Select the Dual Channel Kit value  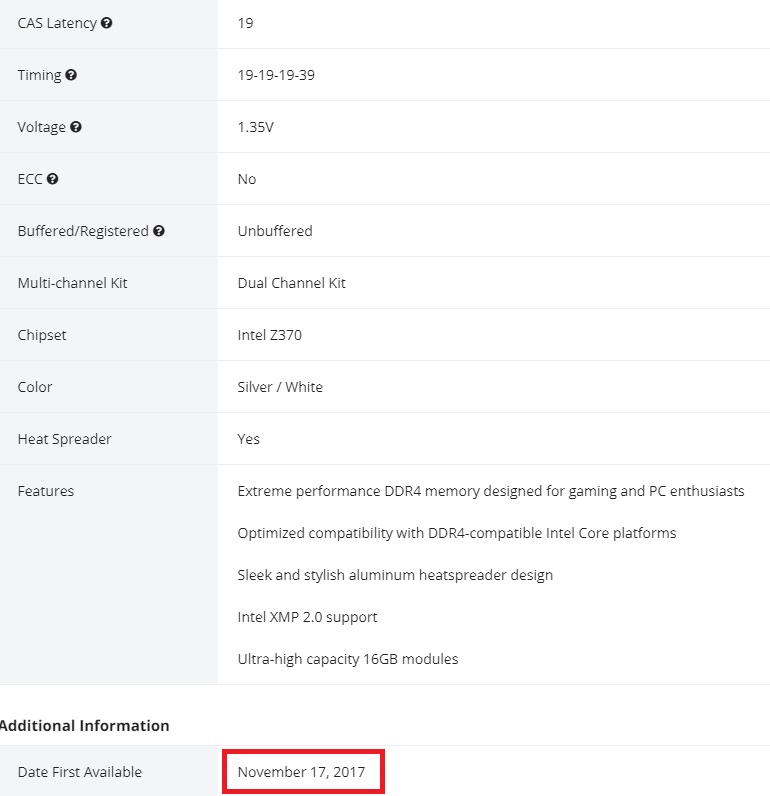[x=291, y=283]
